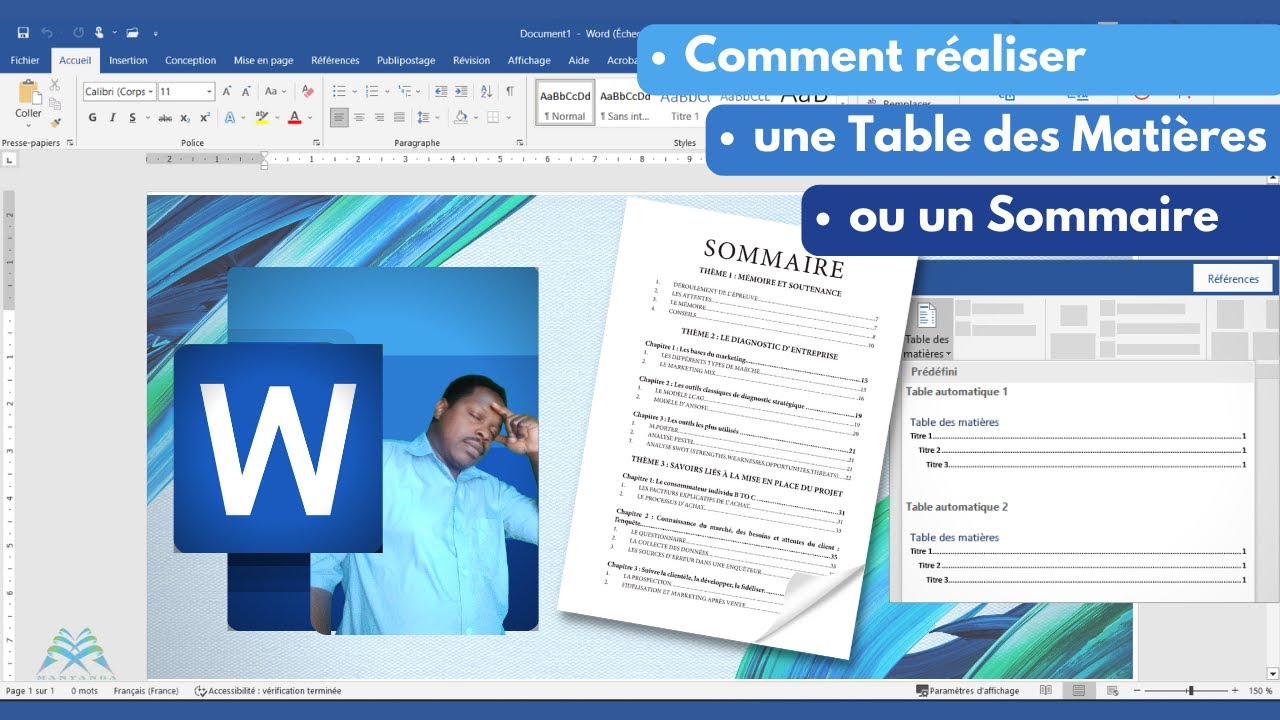
Task: Decrease the paragraph indent
Action: 441,91
